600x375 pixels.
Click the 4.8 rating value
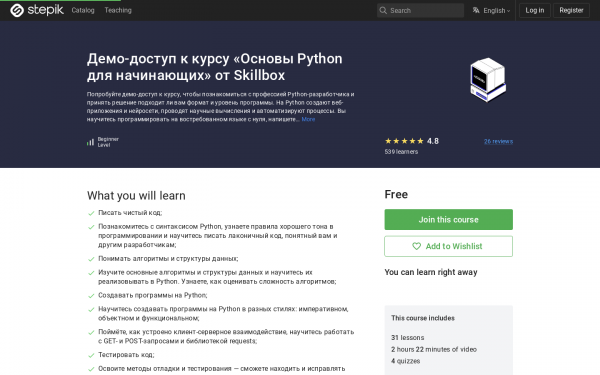point(433,141)
